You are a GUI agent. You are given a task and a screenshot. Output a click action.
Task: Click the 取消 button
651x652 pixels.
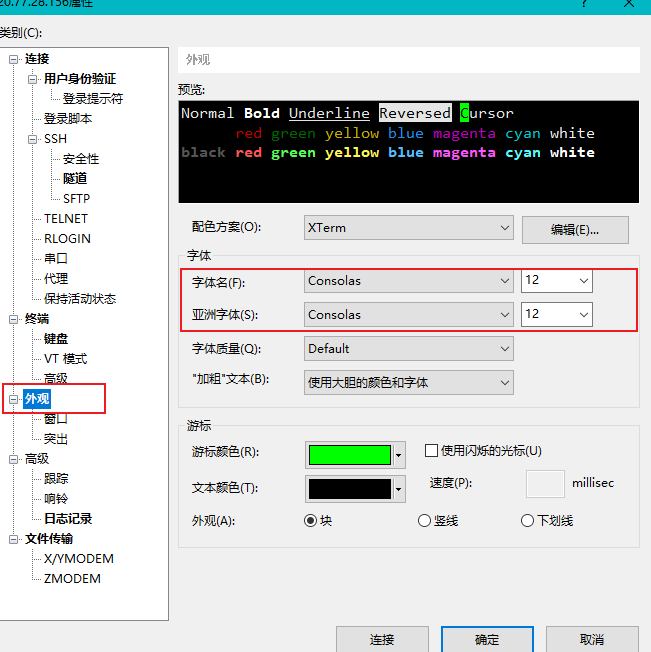coord(592,640)
